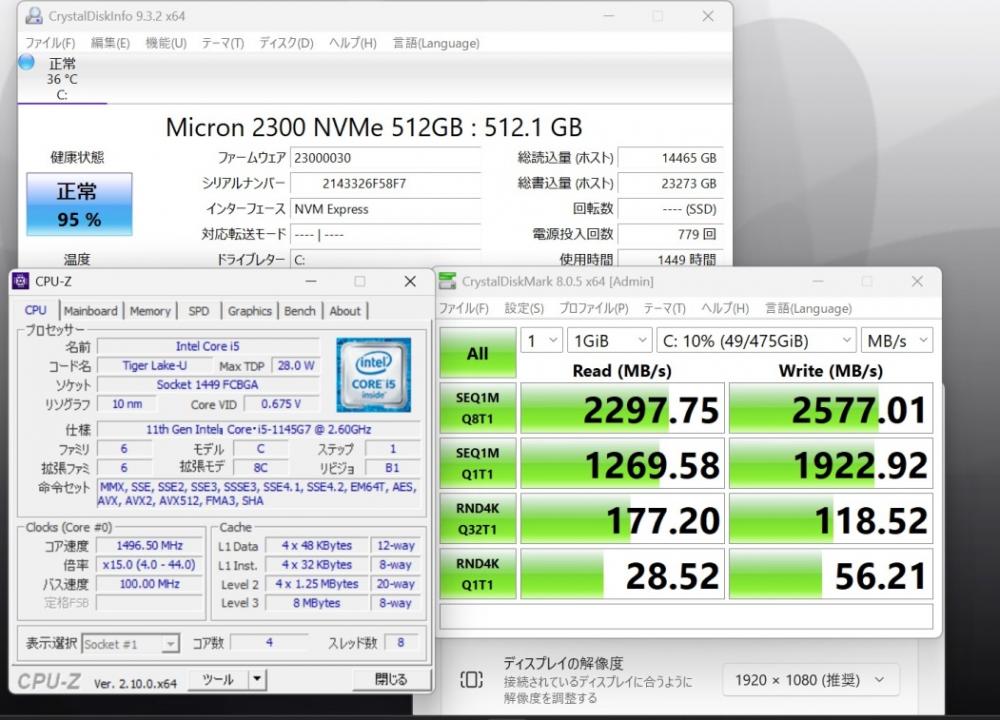1000x720 pixels.
Task: Expand the ツール dropdown arrow in CPU-Z
Action: [257, 679]
